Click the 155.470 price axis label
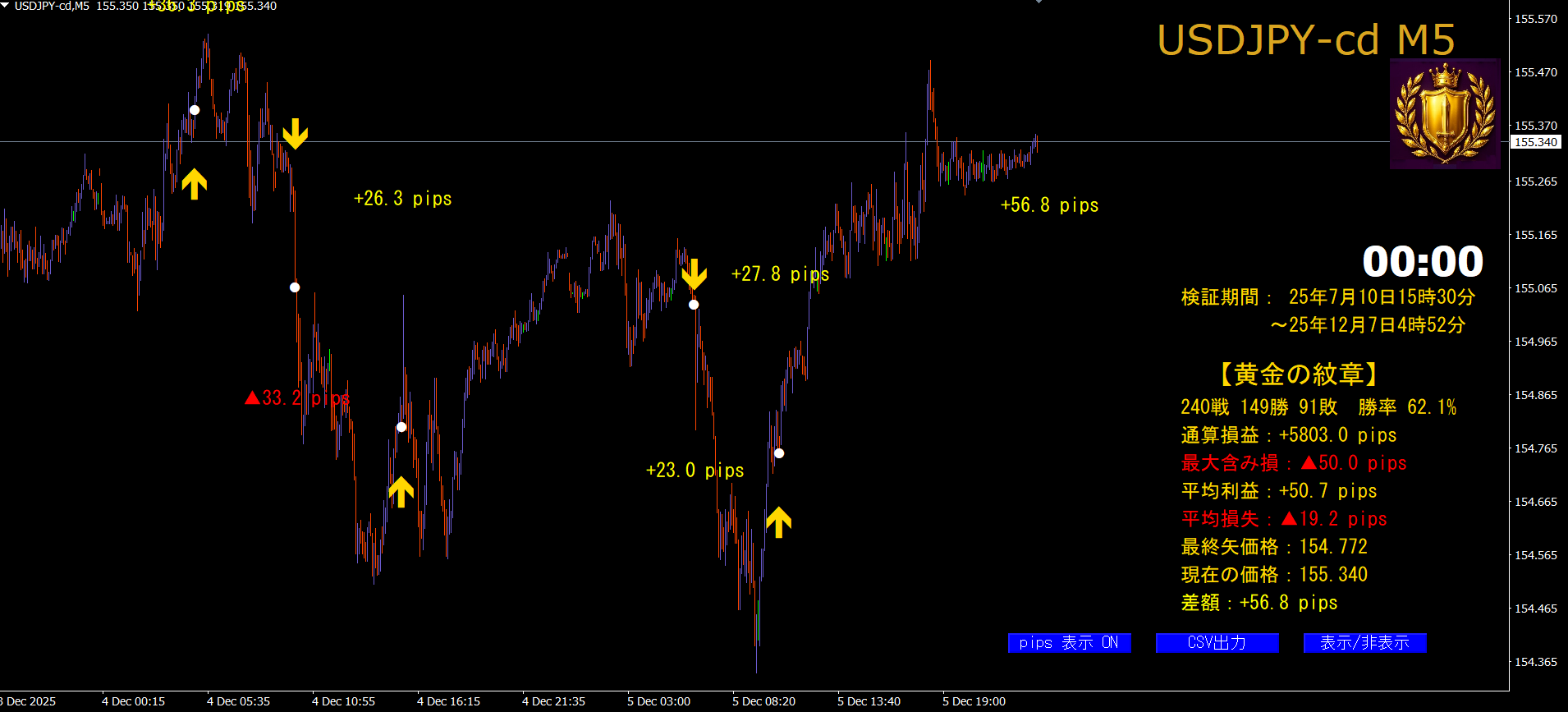 (1536, 72)
